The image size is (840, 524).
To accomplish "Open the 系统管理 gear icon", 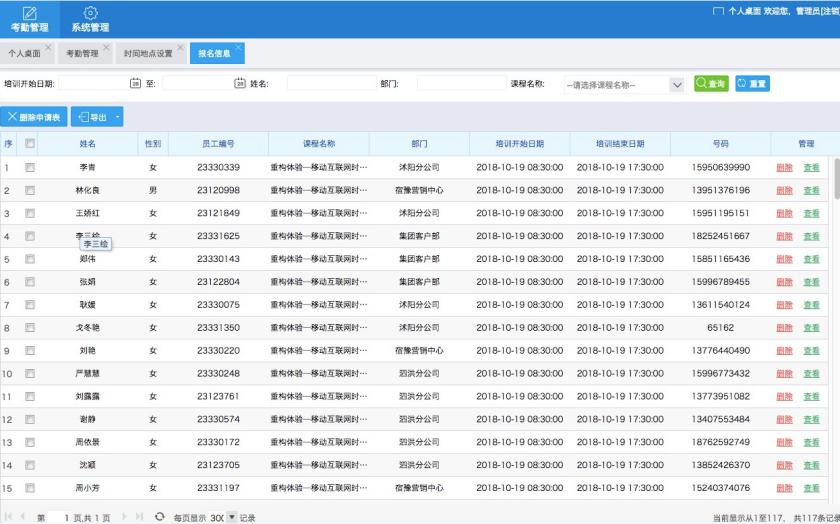I will coord(90,13).
